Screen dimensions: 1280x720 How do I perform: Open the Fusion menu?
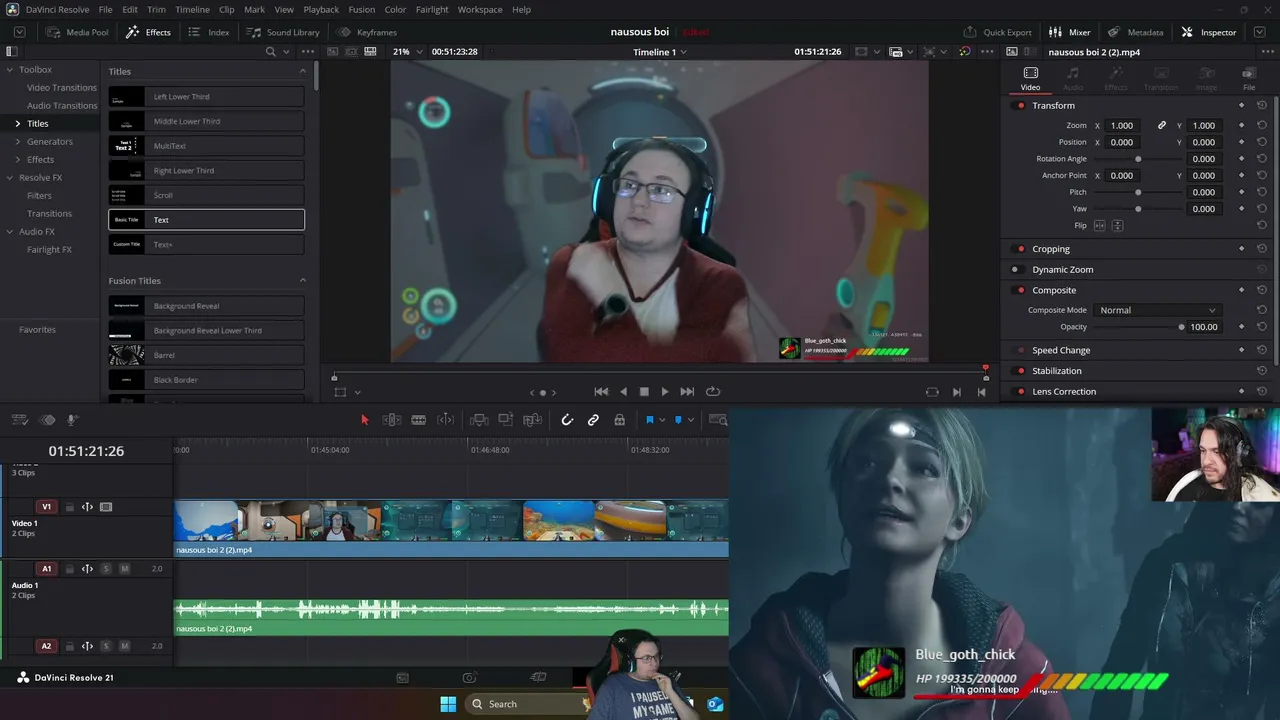pos(362,10)
